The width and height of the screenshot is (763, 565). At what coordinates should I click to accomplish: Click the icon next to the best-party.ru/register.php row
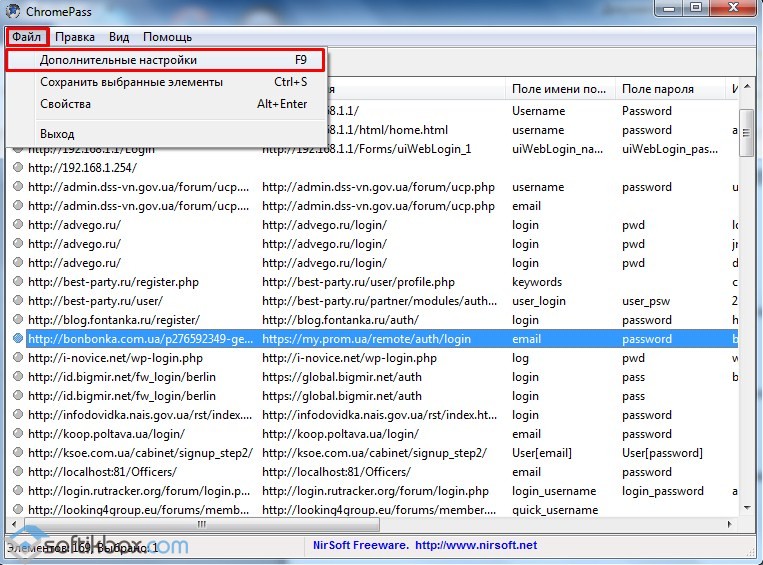pyautogui.click(x=17, y=282)
